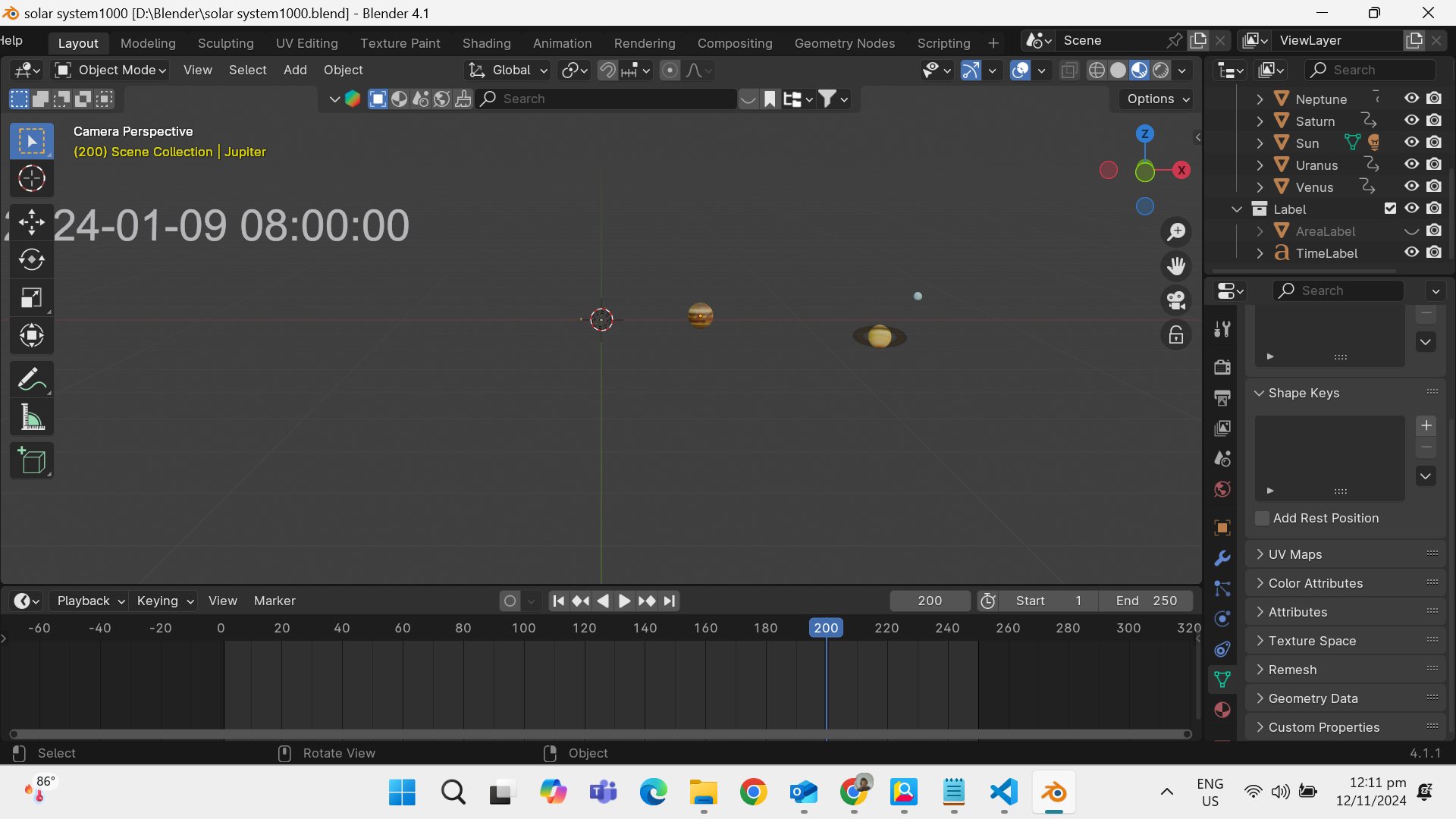Select the Annotate tool icon
Image resolution: width=1456 pixels, height=819 pixels.
click(x=32, y=379)
